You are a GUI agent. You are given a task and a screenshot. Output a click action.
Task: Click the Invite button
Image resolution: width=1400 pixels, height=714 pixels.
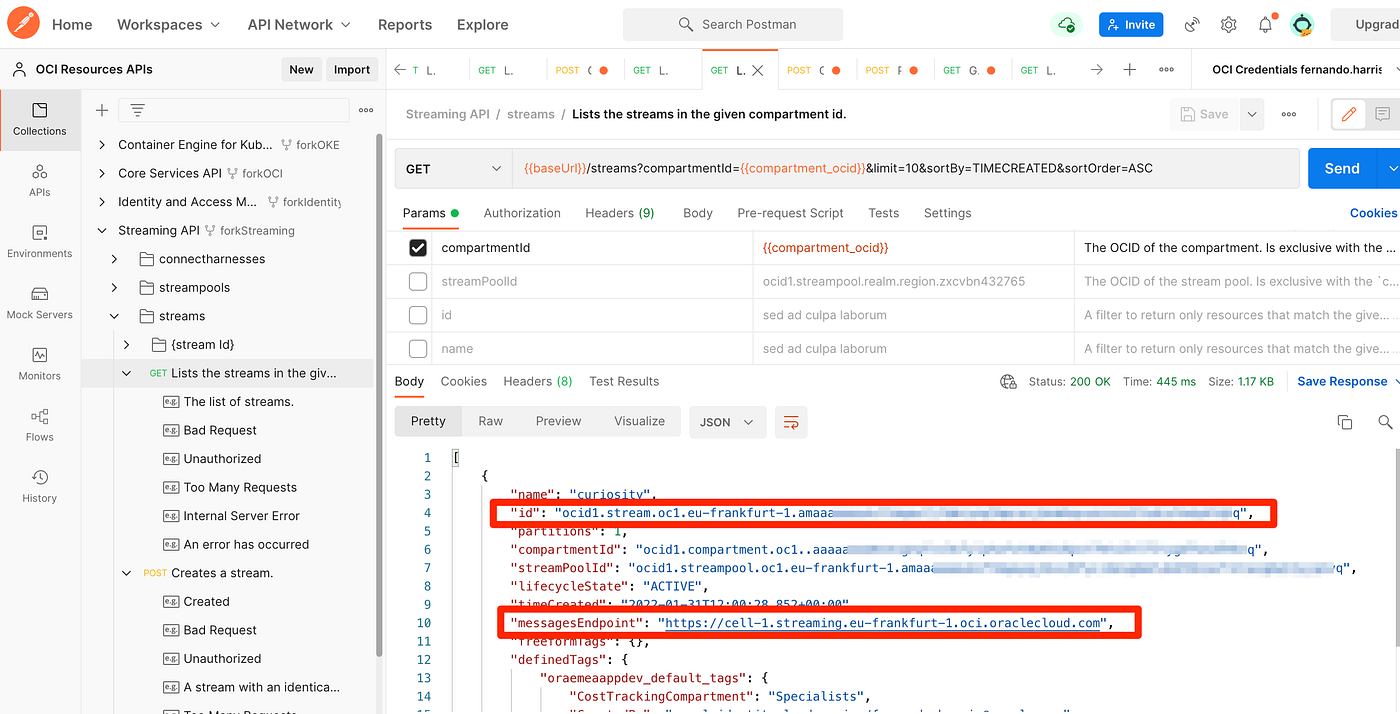(1131, 24)
